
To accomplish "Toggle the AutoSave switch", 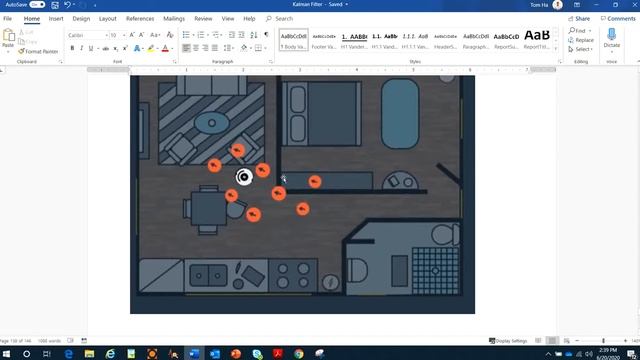I will 37,4.
